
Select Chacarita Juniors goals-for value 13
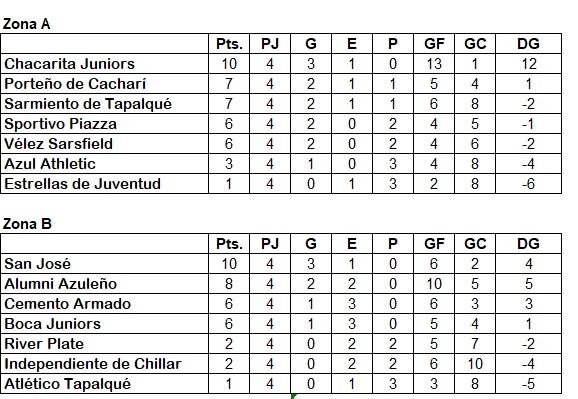click(434, 64)
